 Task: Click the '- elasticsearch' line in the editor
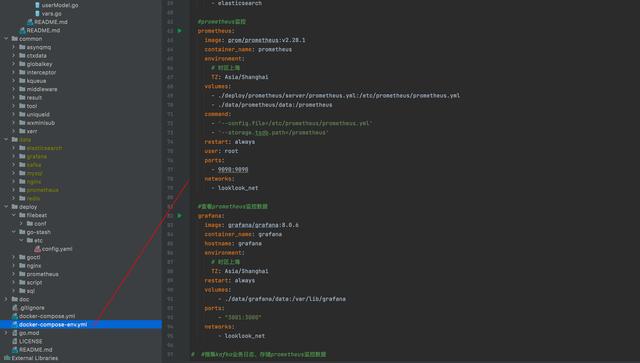tap(237, 3)
